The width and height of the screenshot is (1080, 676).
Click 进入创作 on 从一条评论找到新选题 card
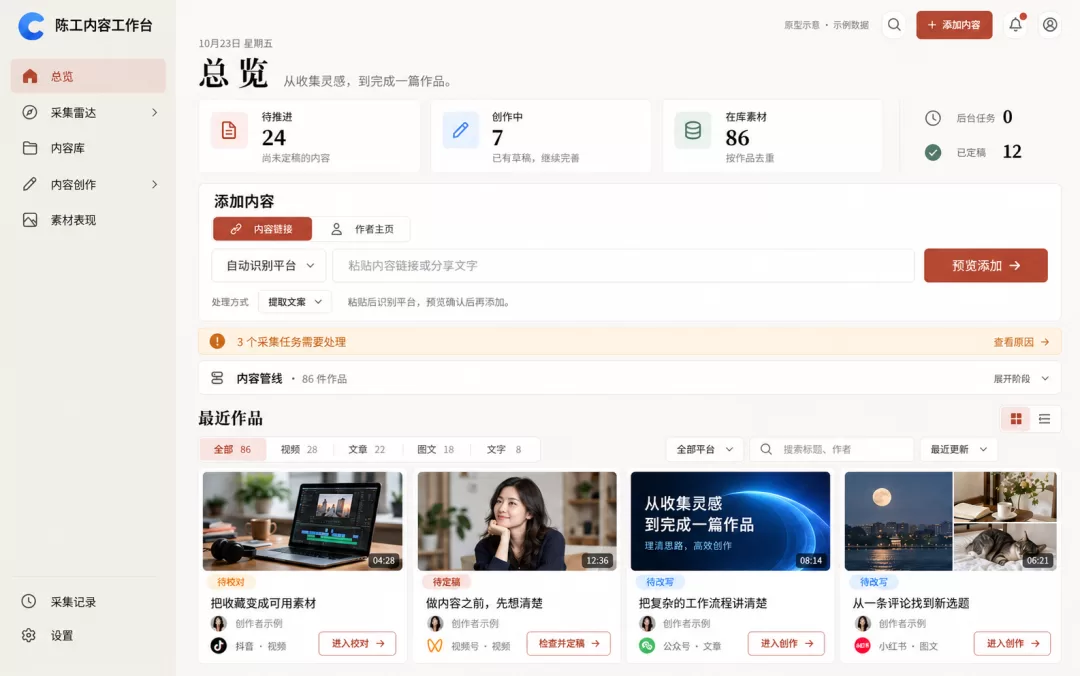pos(1012,643)
